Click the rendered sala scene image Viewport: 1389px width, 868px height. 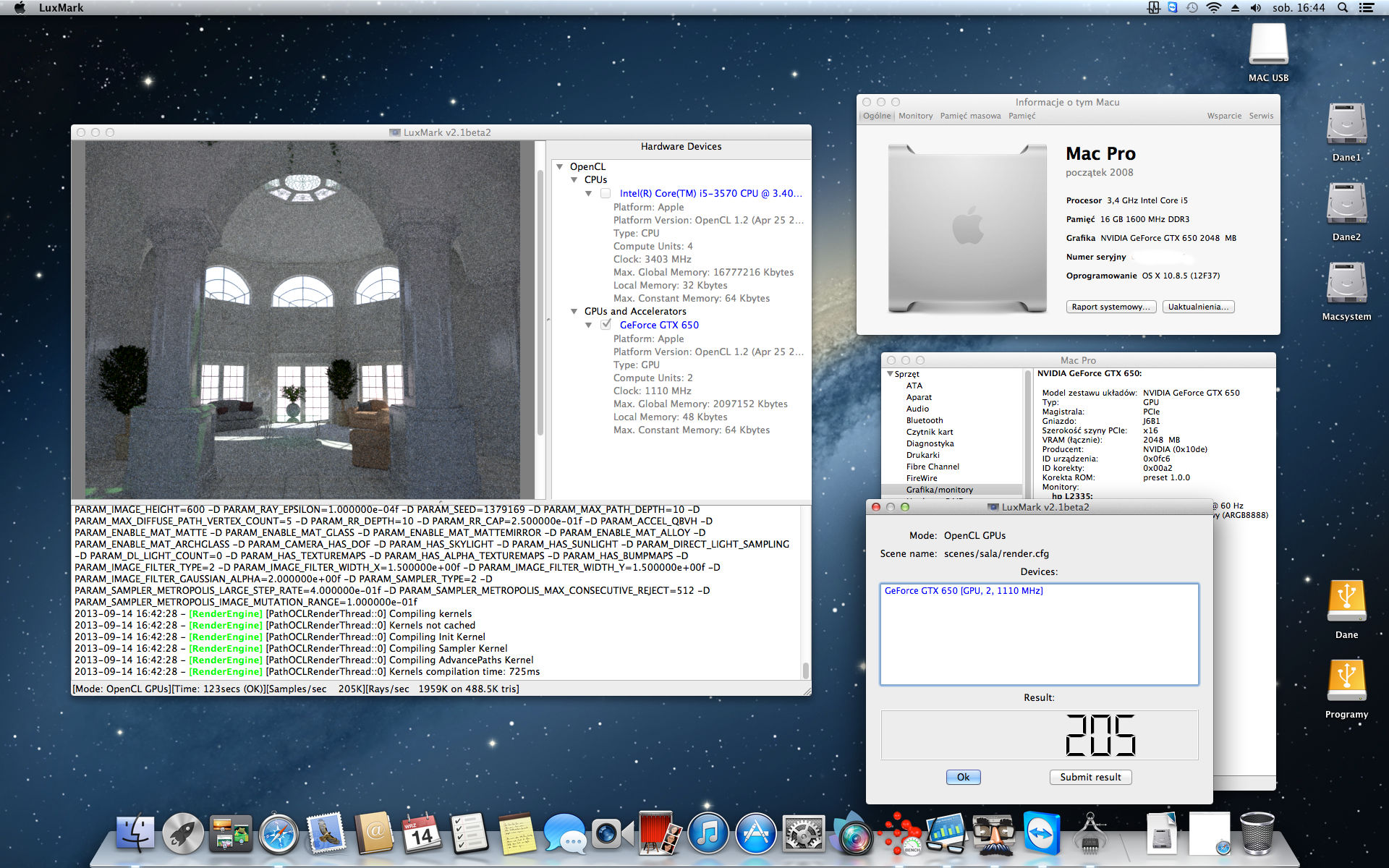[302, 319]
